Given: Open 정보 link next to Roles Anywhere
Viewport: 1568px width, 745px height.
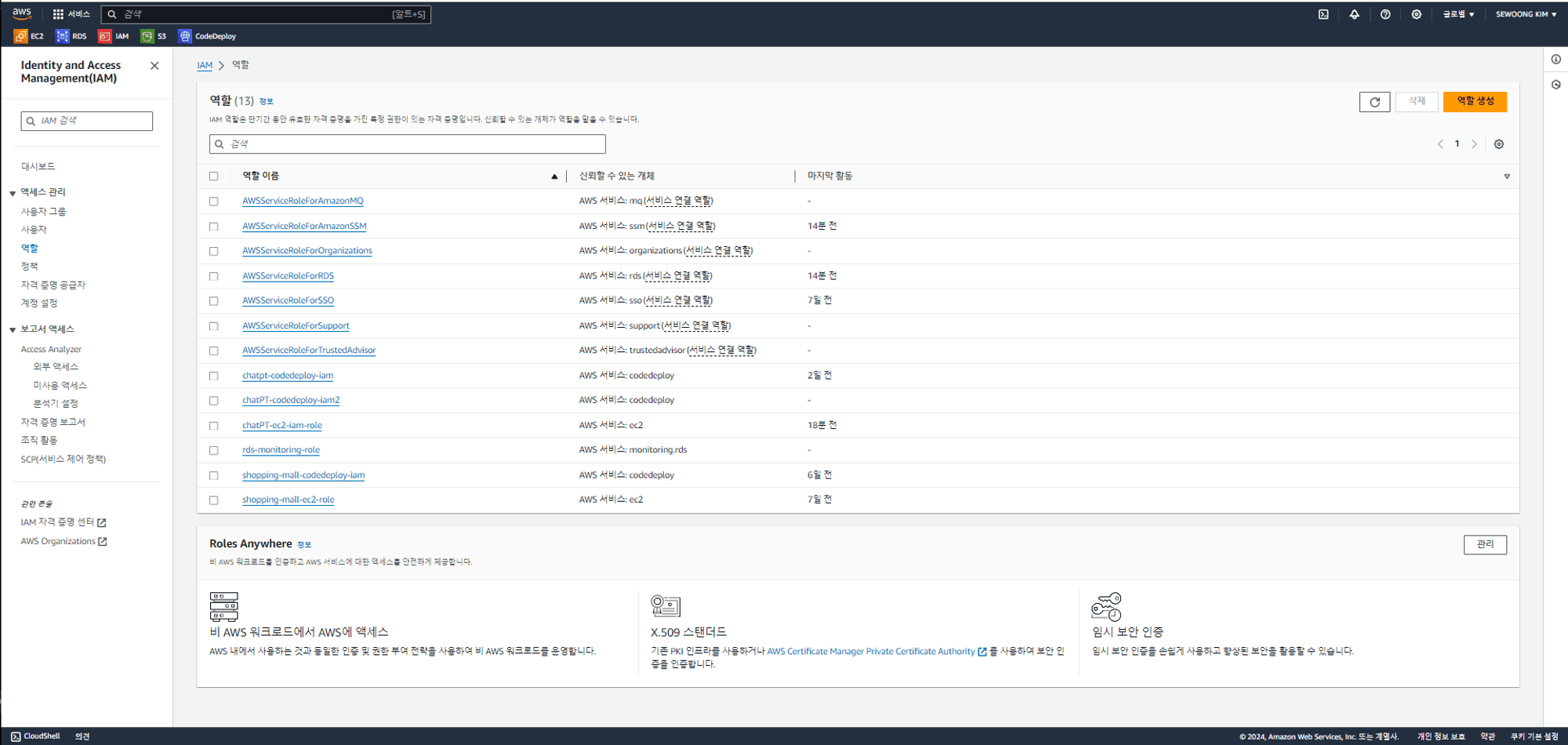Looking at the screenshot, I should point(304,544).
